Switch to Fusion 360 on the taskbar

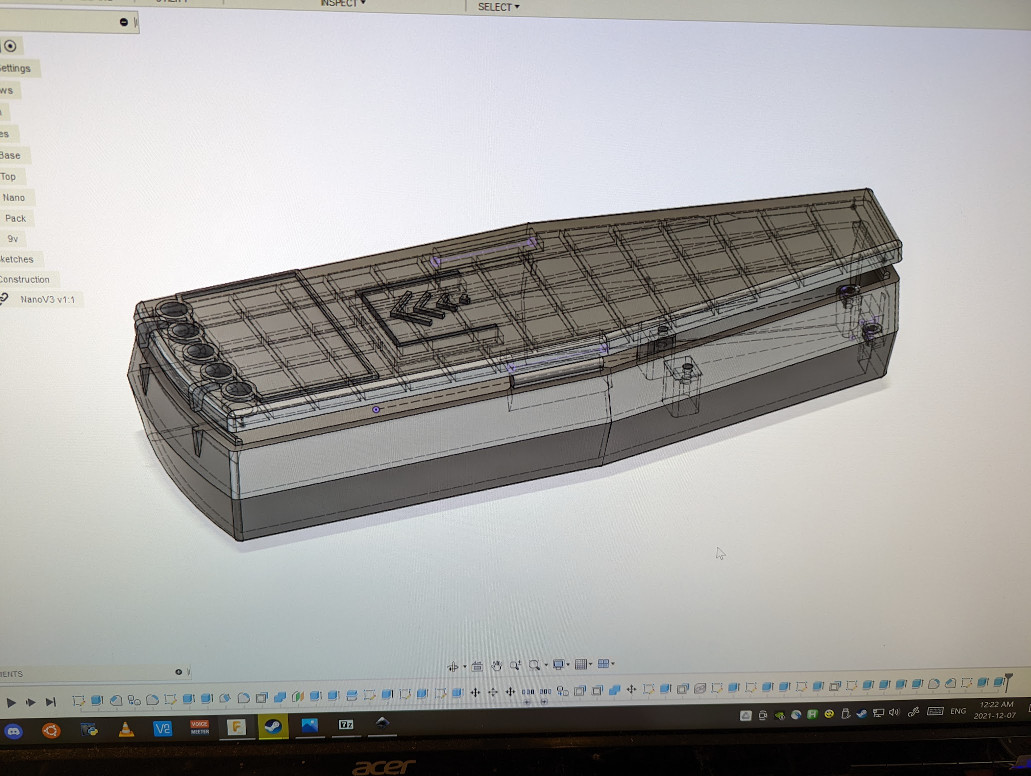[x=235, y=727]
